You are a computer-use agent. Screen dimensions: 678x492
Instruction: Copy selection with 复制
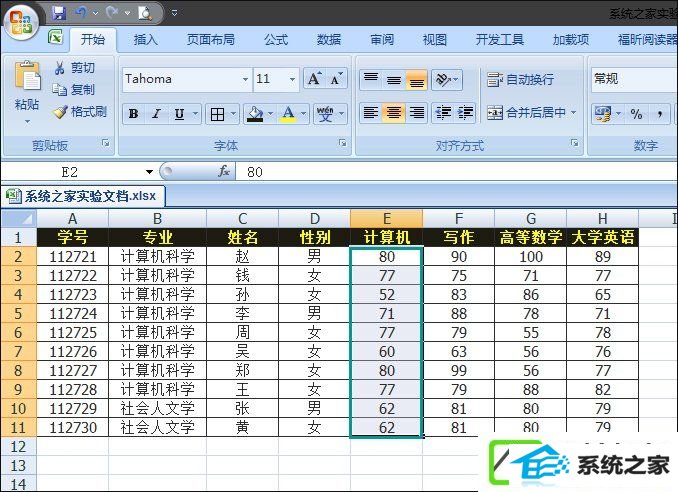(74, 89)
